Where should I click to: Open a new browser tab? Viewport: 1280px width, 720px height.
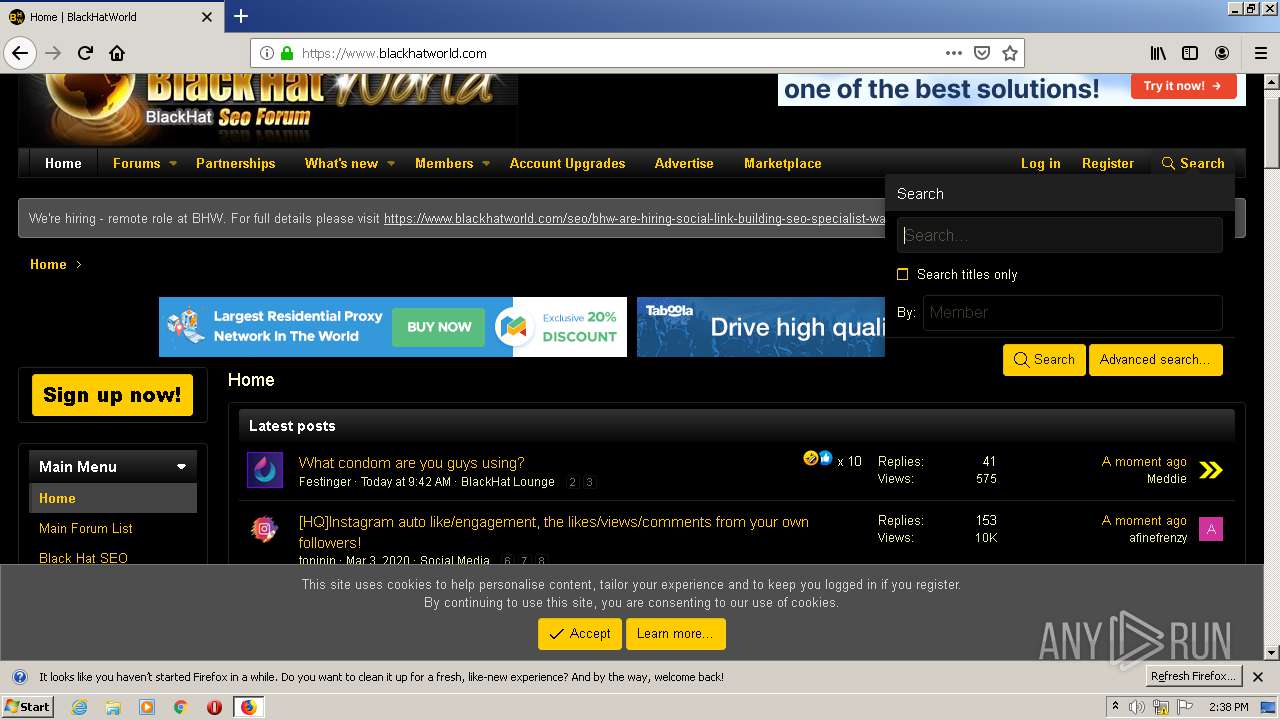coord(240,16)
